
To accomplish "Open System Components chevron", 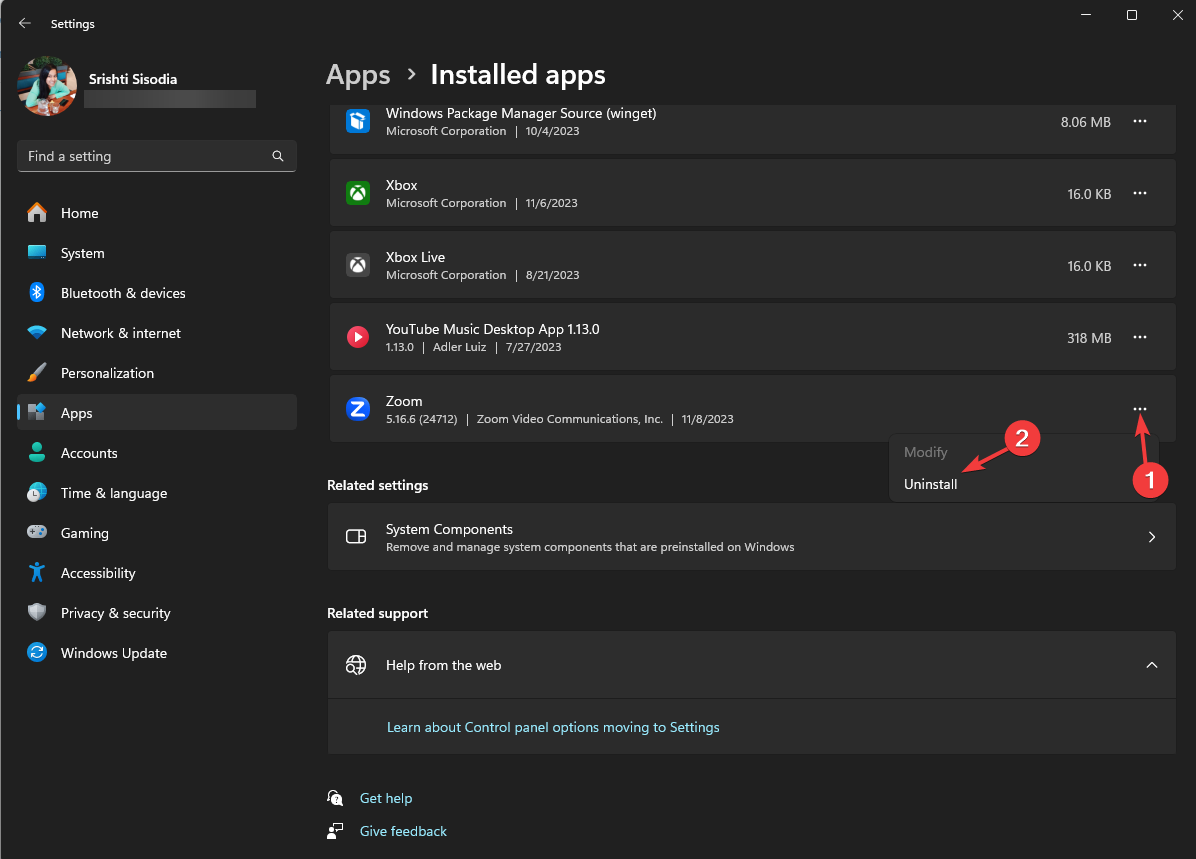I will point(1152,537).
